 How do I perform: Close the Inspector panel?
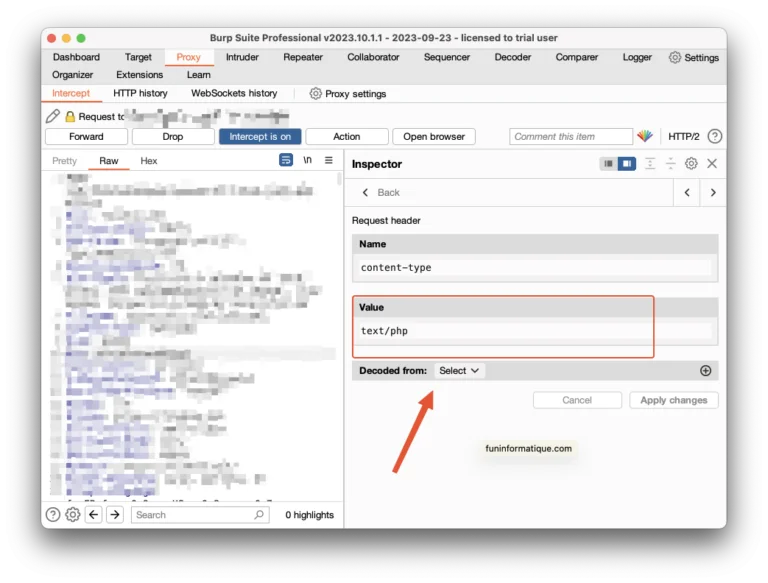[712, 164]
